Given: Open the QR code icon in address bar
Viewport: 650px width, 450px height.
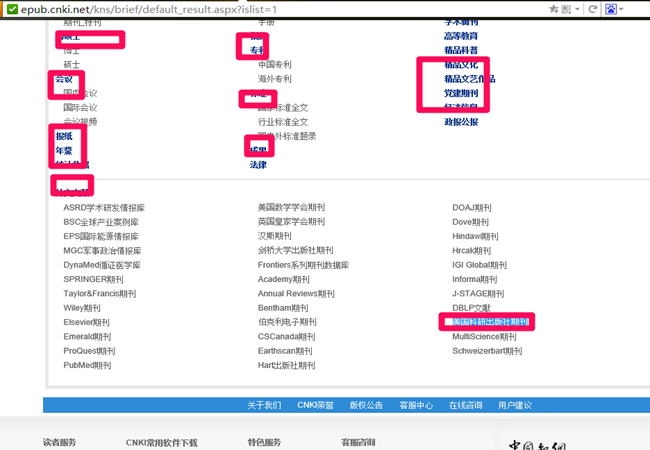Looking at the screenshot, I should [x=566, y=9].
